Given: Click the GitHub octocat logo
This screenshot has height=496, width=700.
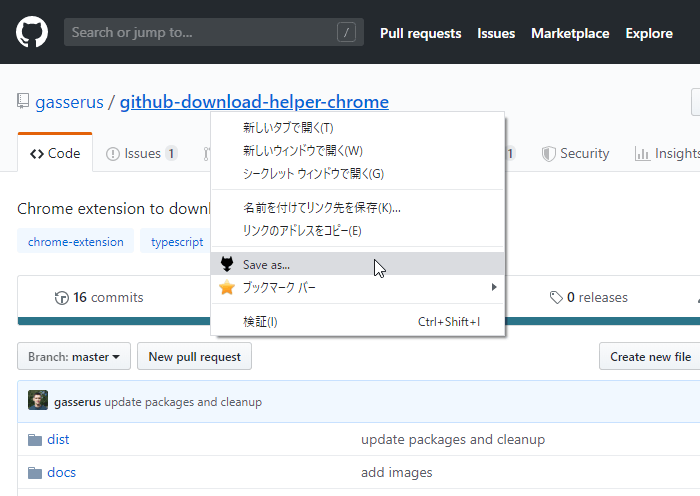Looking at the screenshot, I should tap(32, 32).
